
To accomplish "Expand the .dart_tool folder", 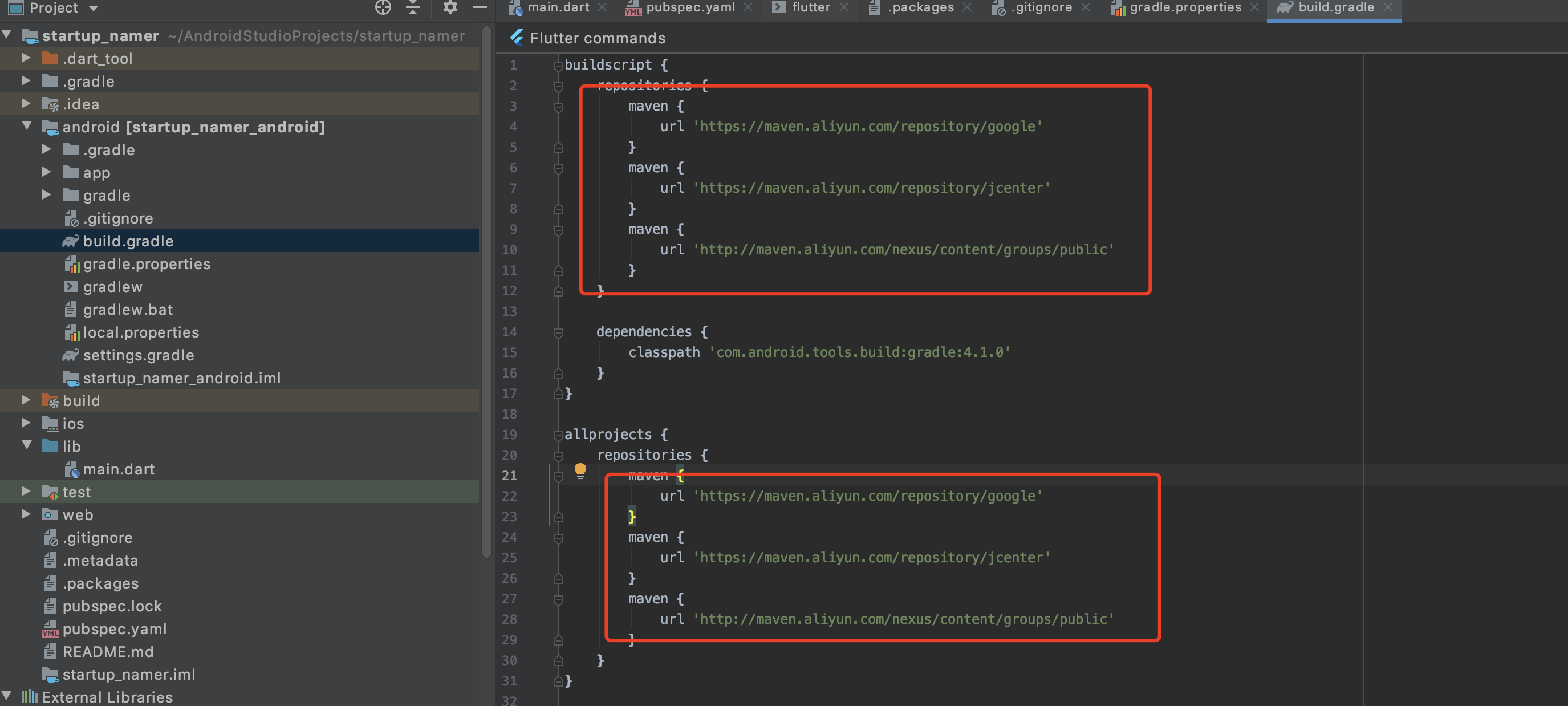I will pos(26,58).
